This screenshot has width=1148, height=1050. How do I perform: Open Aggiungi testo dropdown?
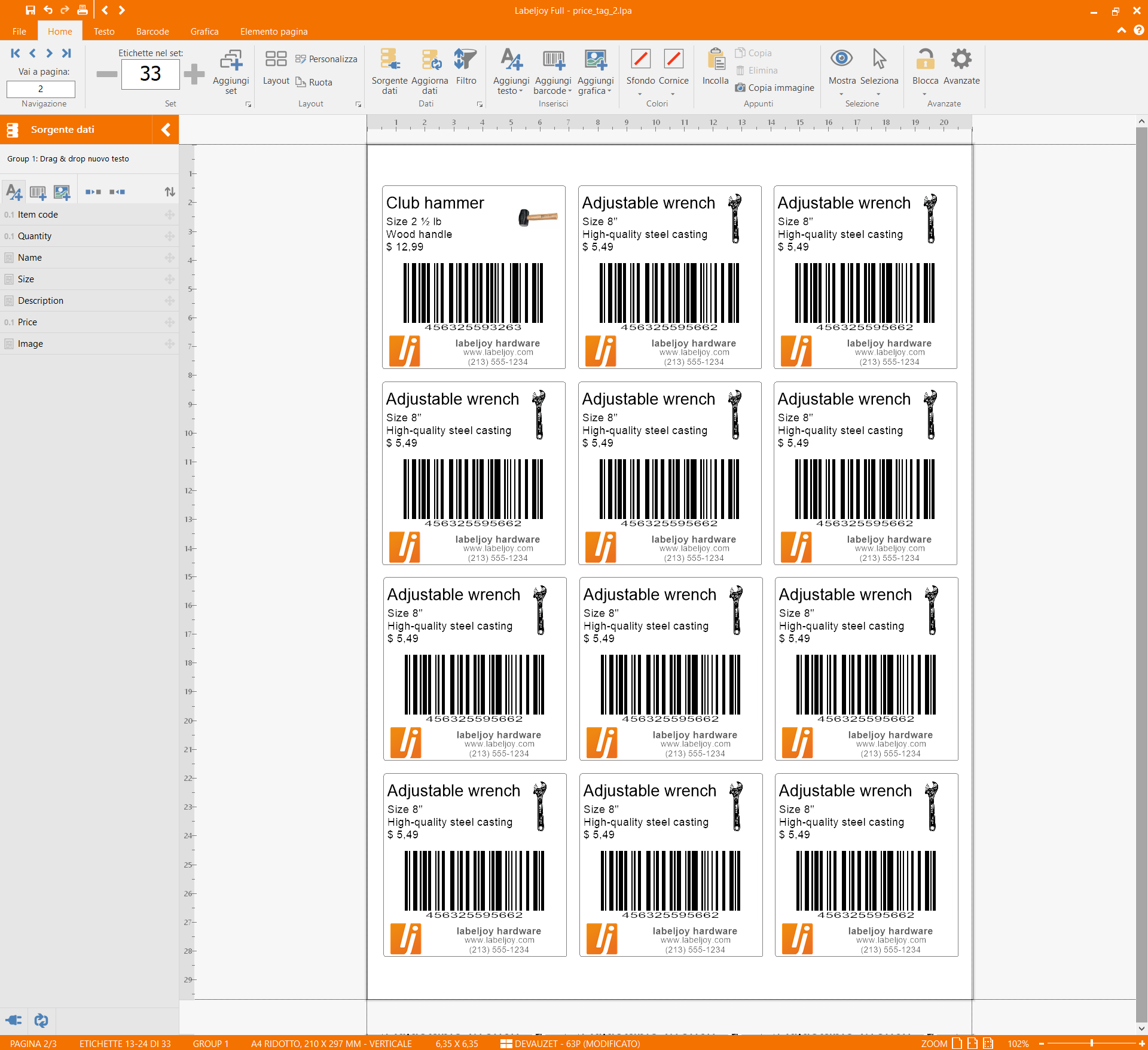(x=511, y=72)
